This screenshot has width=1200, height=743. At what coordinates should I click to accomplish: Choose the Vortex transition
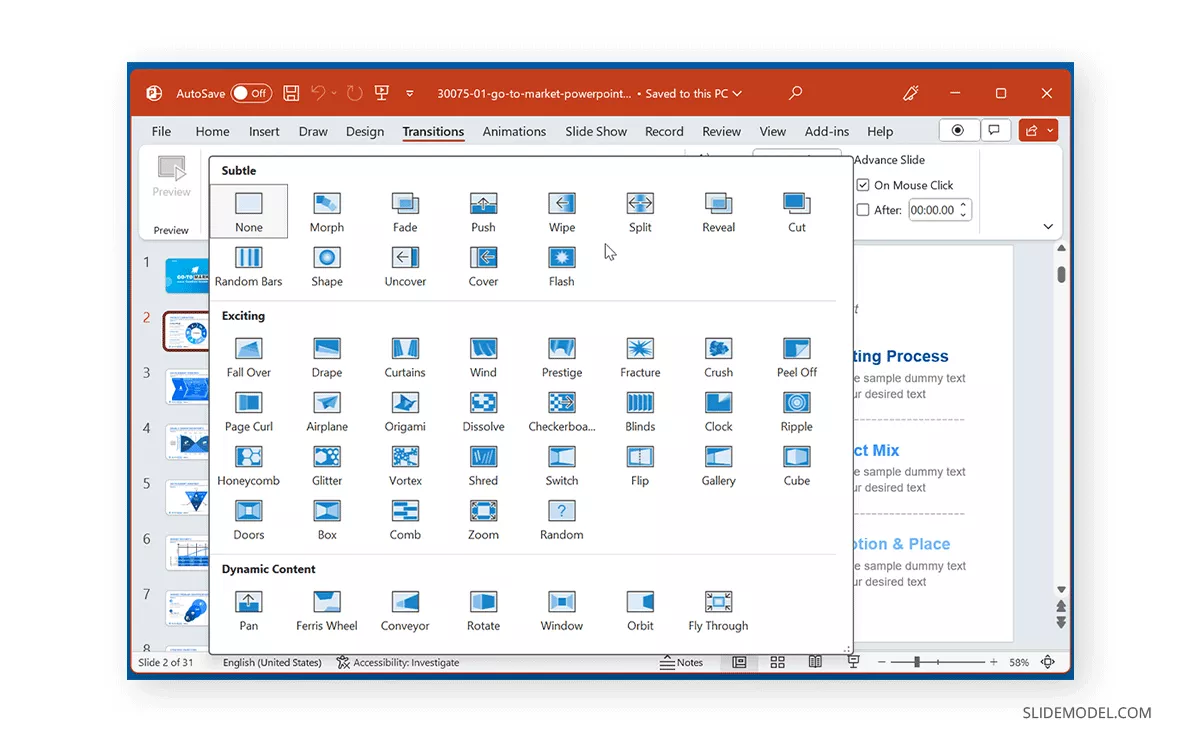405,464
